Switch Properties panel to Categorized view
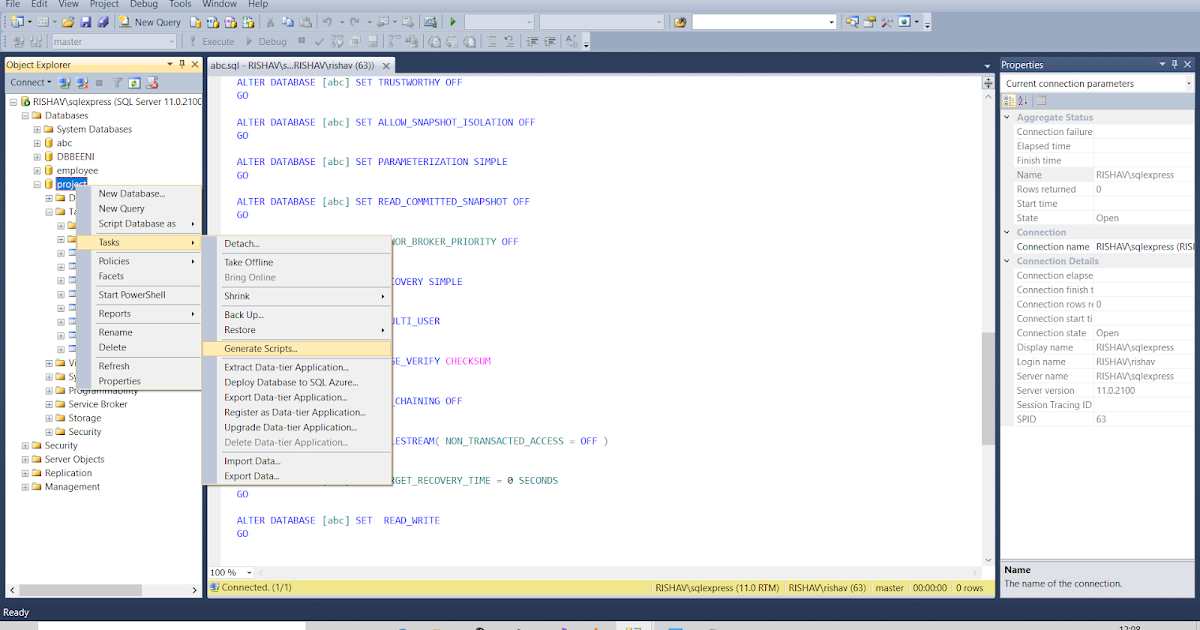This screenshot has width=1200, height=630. pyautogui.click(x=1009, y=100)
